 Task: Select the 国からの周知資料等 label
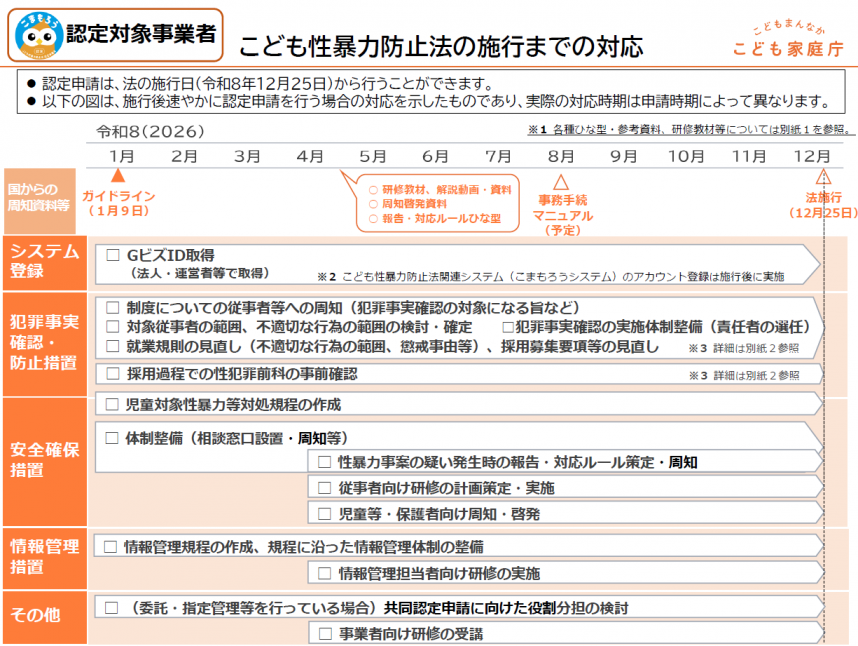pyautogui.click(x=39, y=200)
